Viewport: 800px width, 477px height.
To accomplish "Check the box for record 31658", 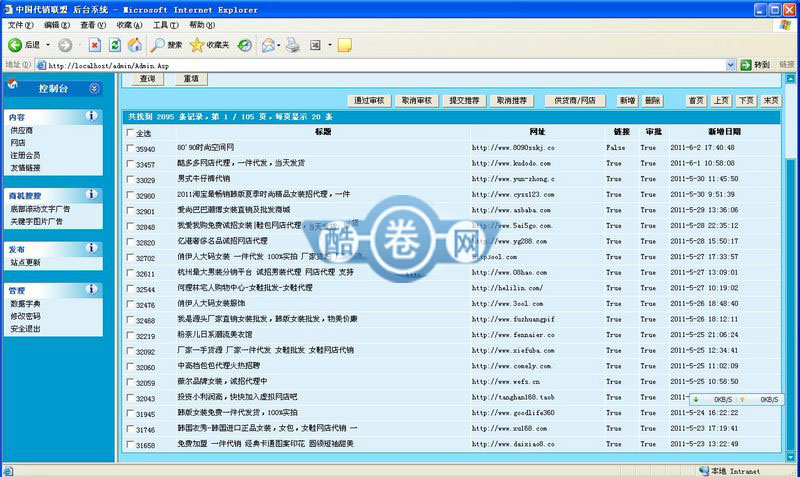I will [130, 445].
